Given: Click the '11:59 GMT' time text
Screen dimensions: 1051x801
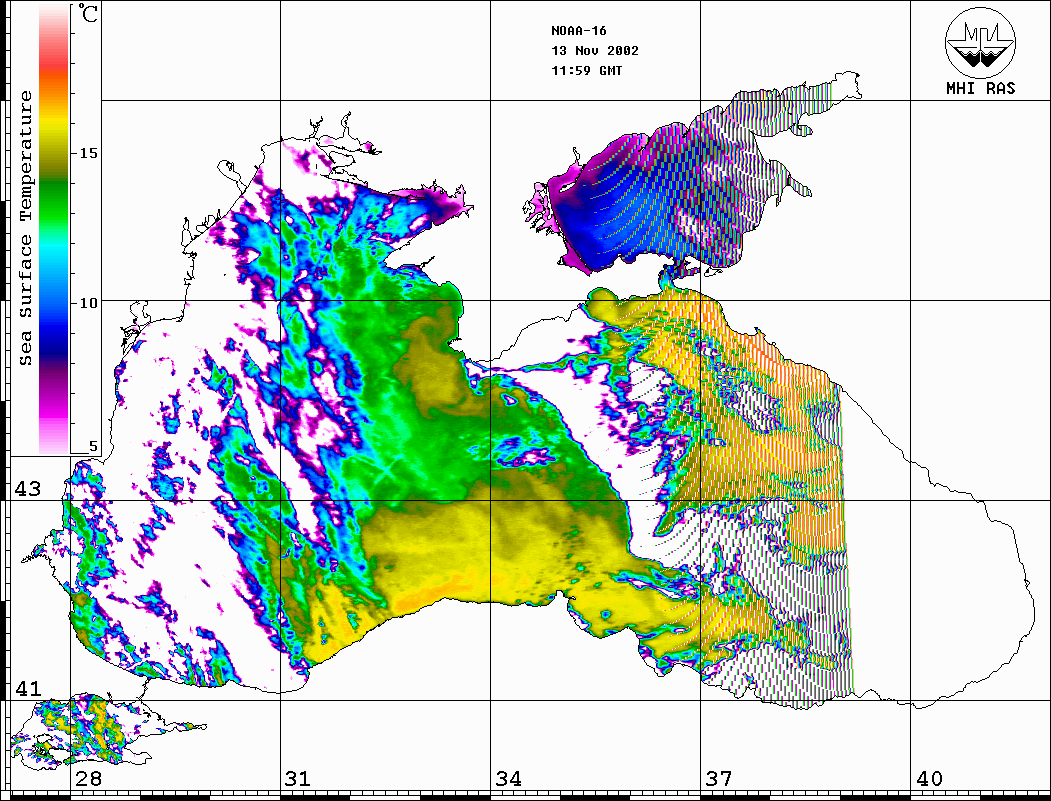Looking at the screenshot, I should pos(587,70).
